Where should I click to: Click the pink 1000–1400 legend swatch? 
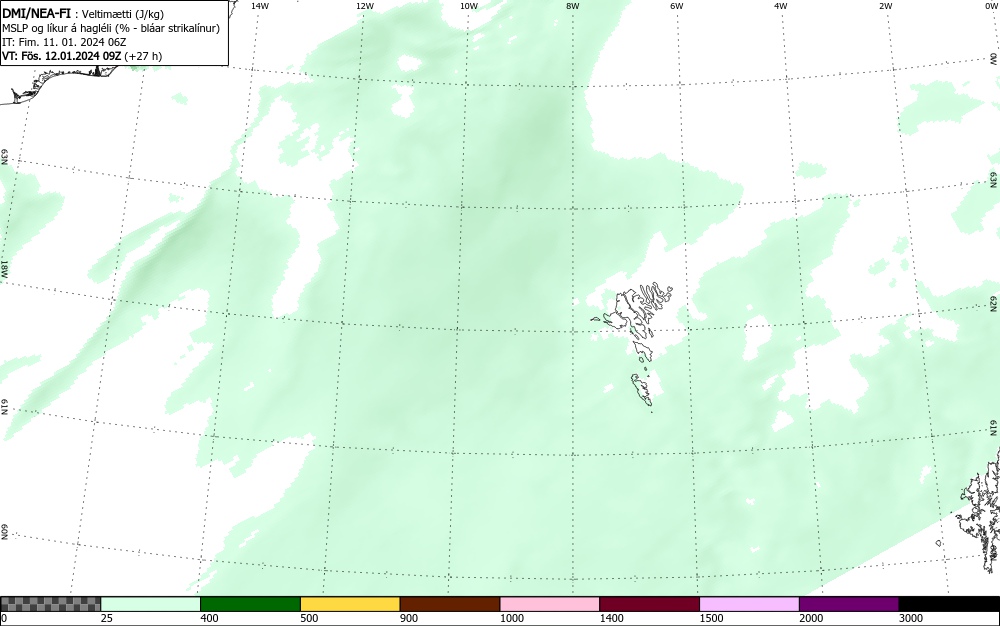point(550,604)
